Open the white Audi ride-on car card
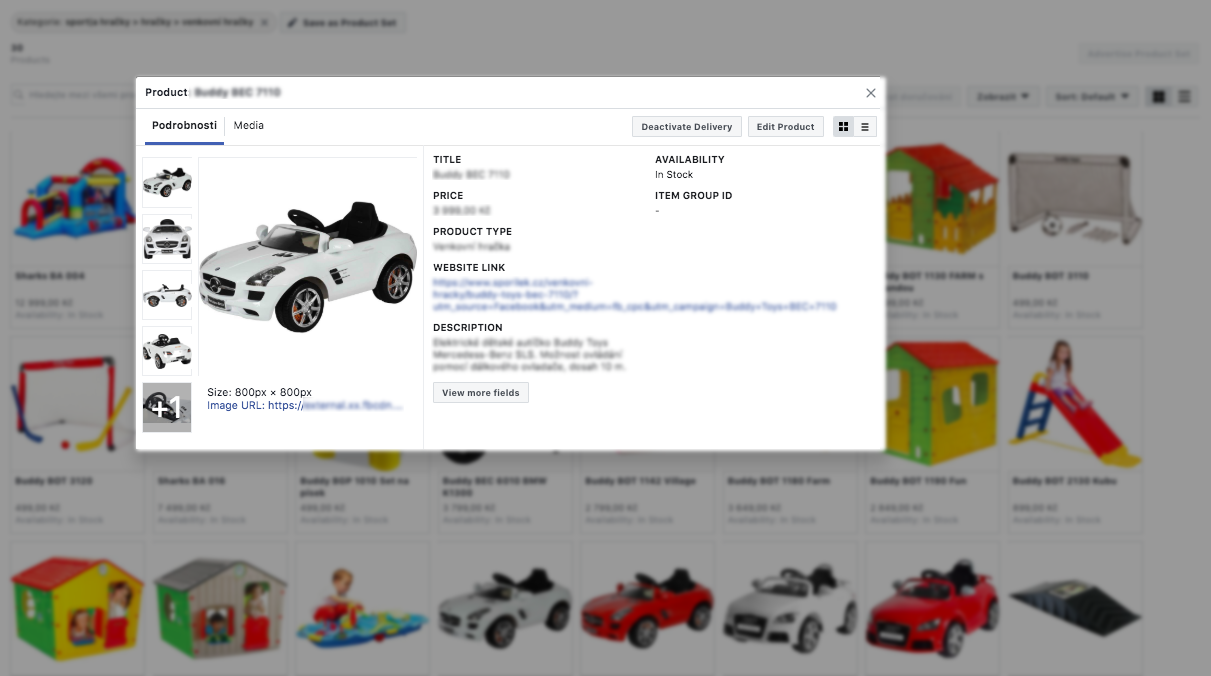This screenshot has width=1211, height=676. (x=789, y=608)
